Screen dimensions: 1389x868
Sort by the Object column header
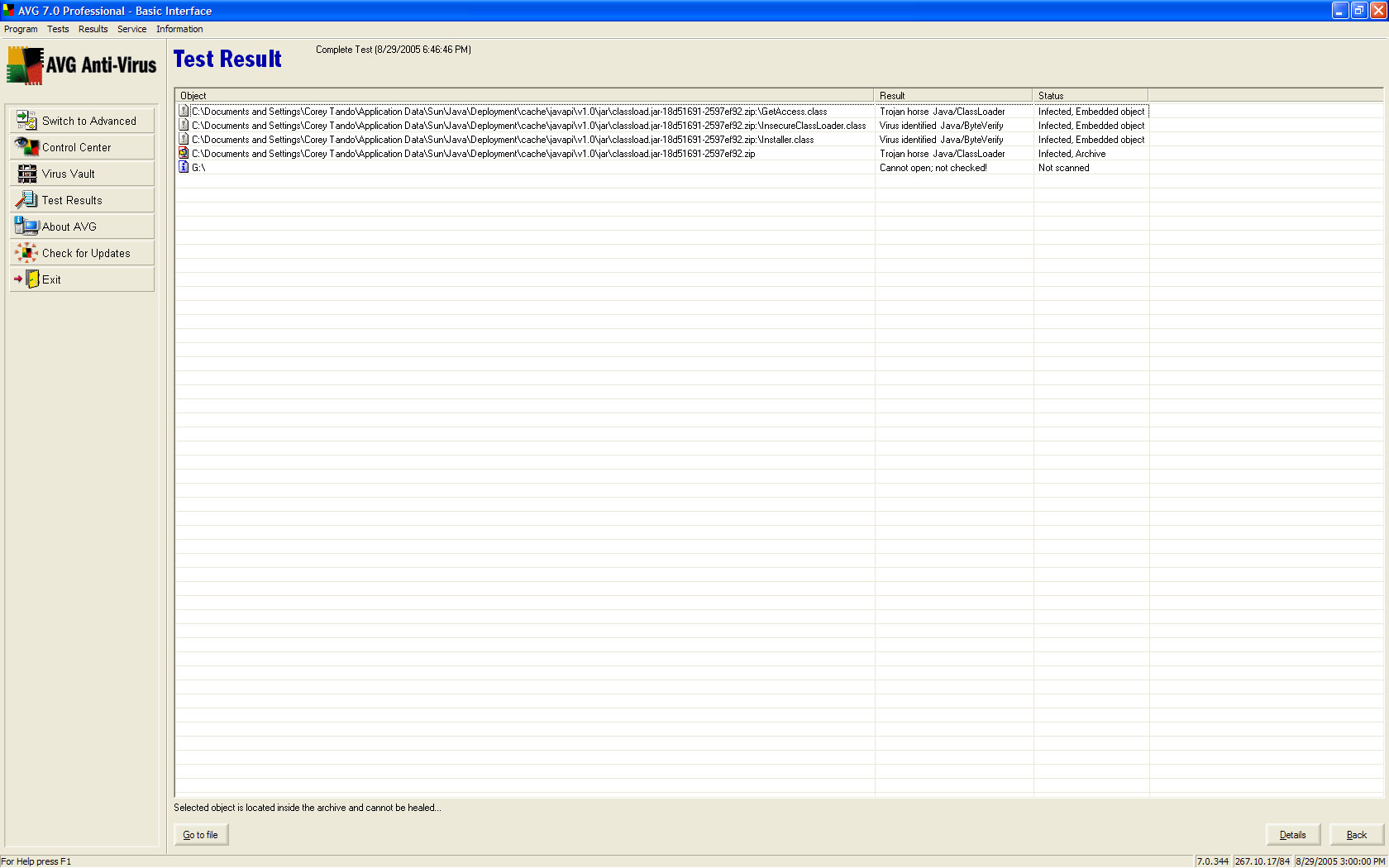524,95
